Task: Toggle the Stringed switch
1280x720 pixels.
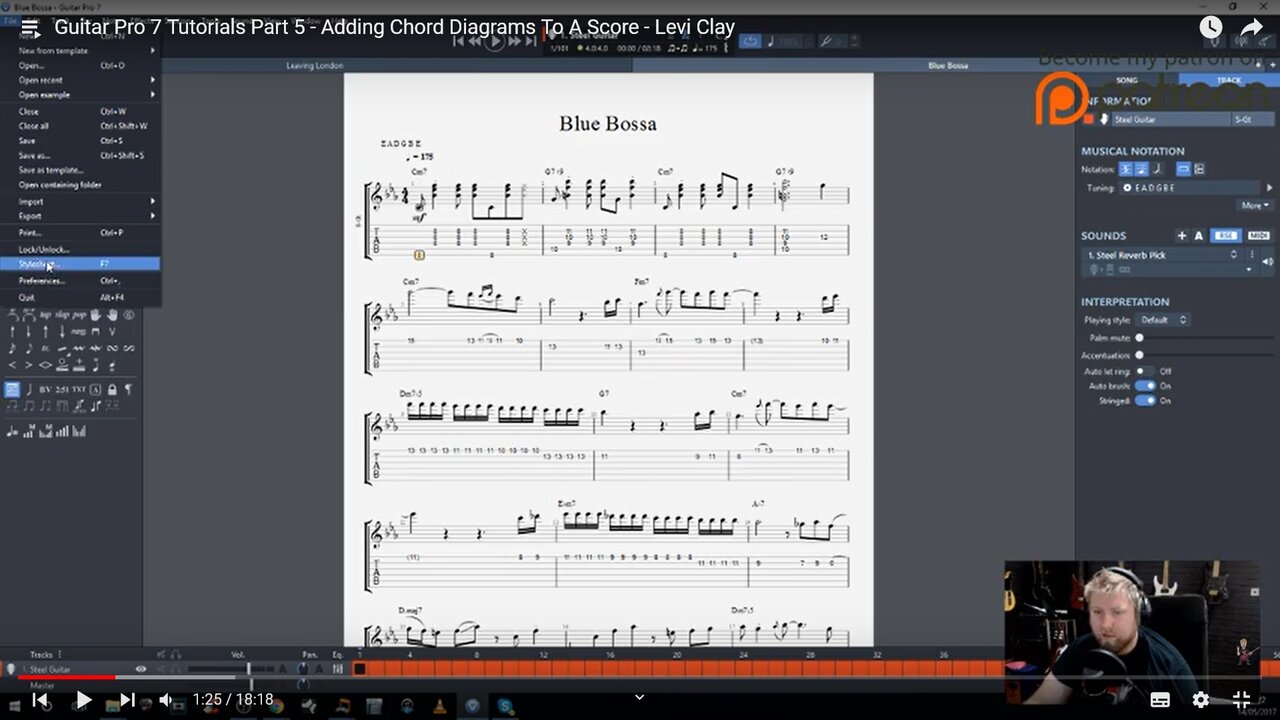Action: click(x=1145, y=401)
